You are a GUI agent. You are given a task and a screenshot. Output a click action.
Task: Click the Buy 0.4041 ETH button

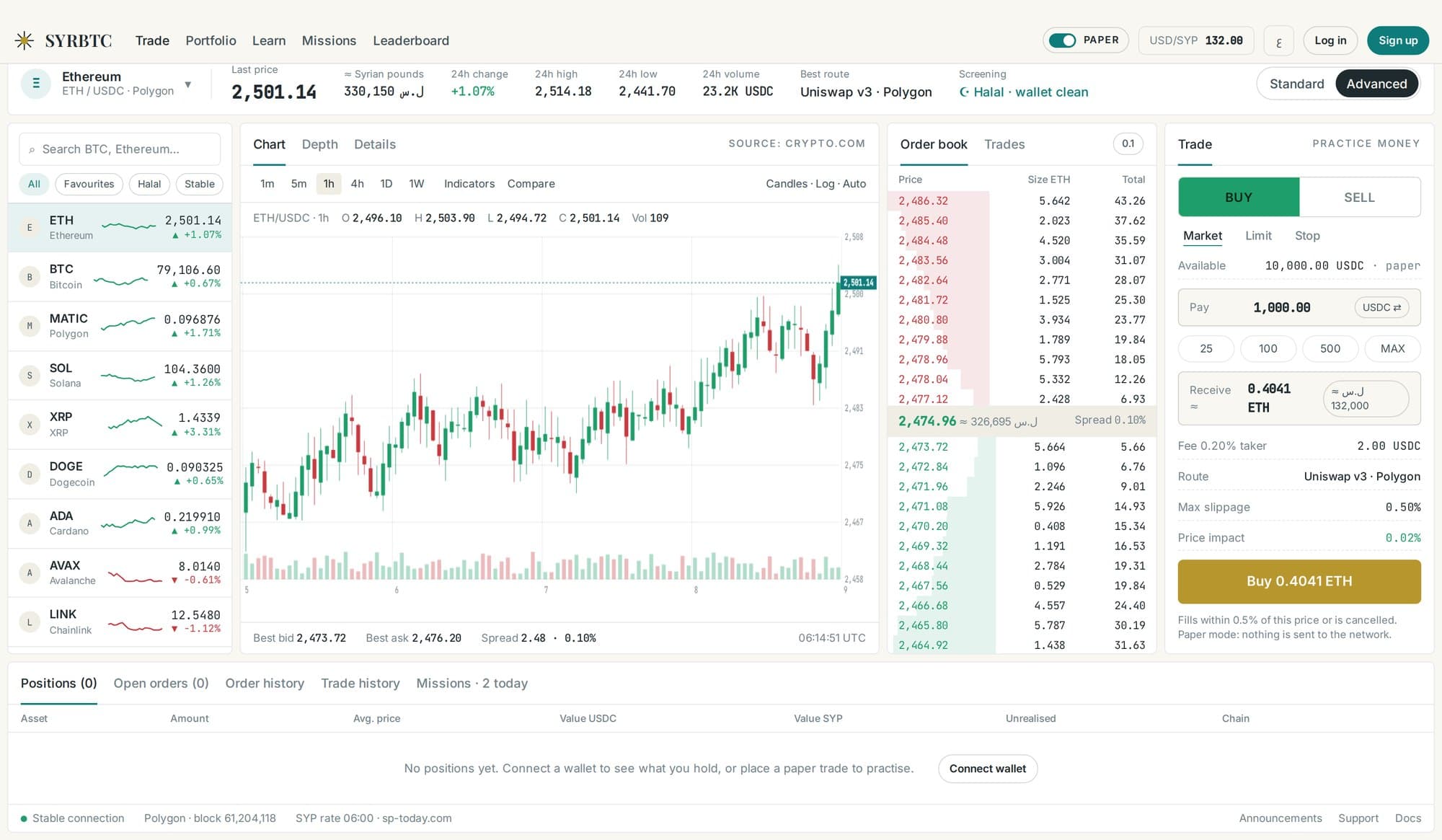(1299, 581)
